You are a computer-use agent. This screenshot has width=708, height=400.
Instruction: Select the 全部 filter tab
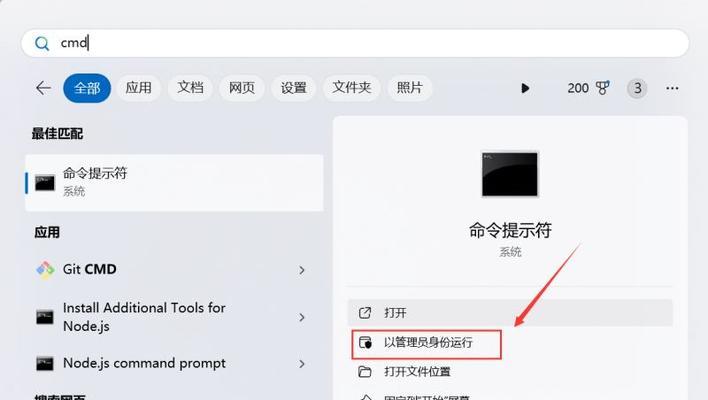87,88
